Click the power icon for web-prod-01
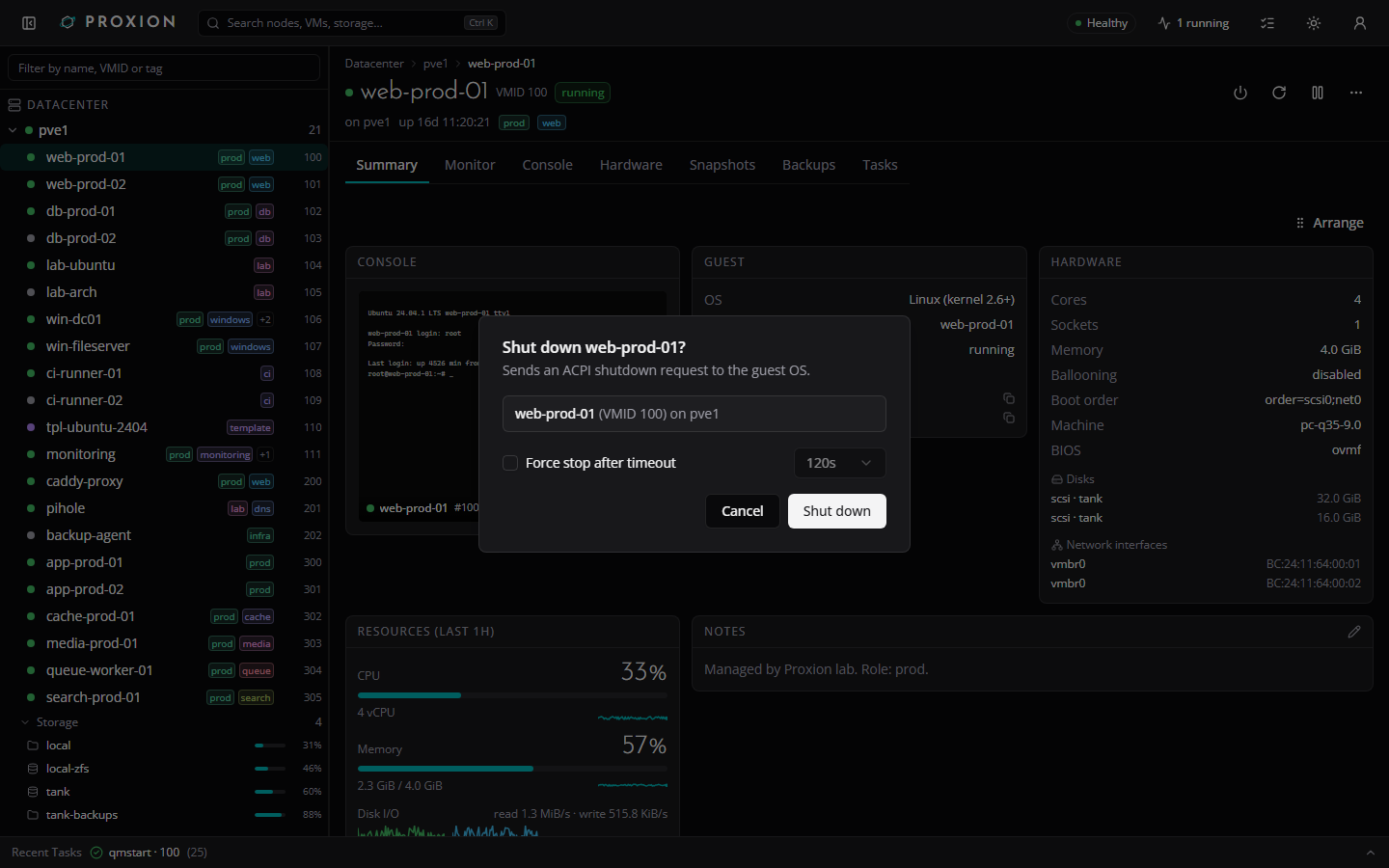The width and height of the screenshot is (1389, 868). click(x=1240, y=93)
